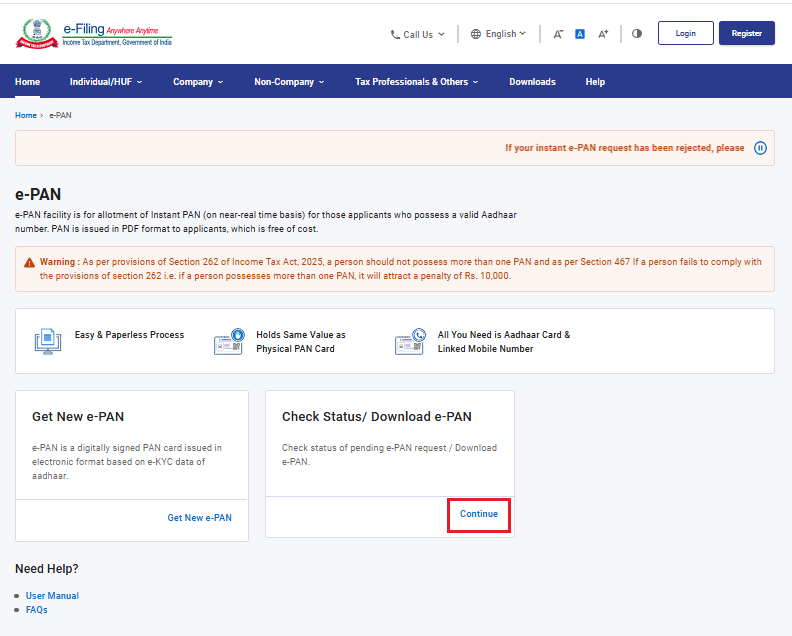
Task: Click 'Holds Same Value as Physical PAN Card' text
Action: [x=301, y=342]
